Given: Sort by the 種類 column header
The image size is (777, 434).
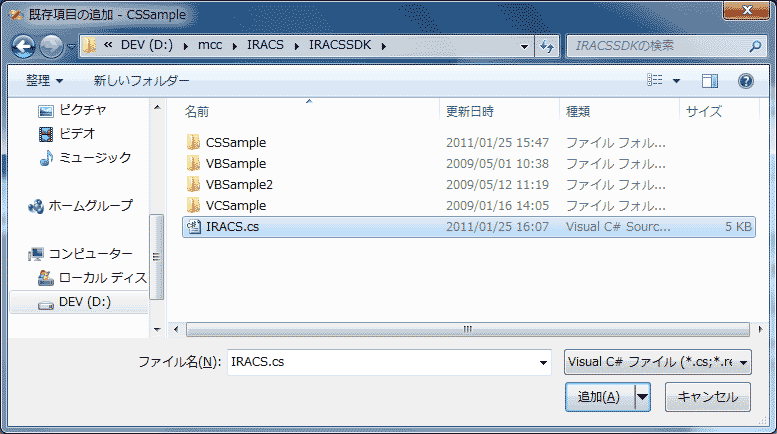Looking at the screenshot, I should [578, 112].
